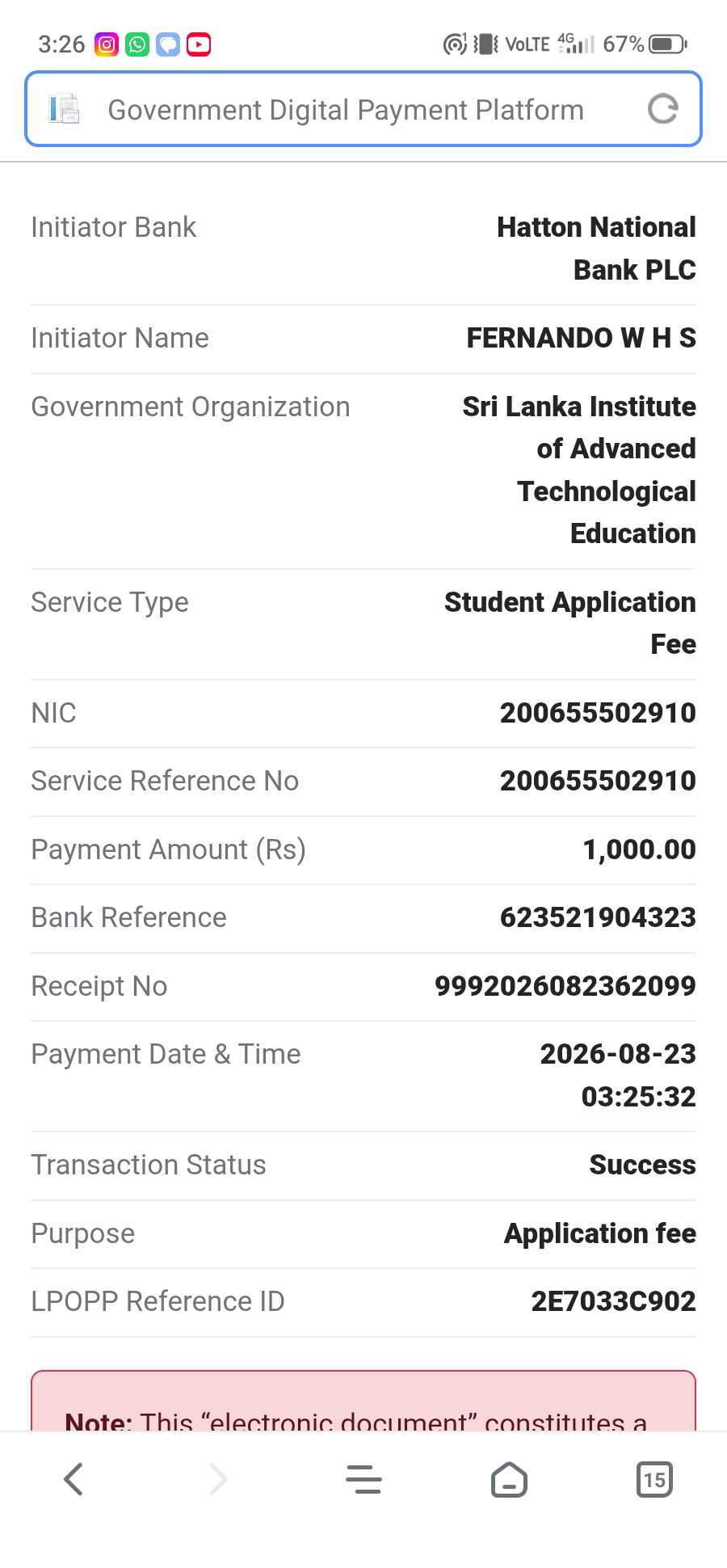The image size is (727, 1568).
Task: Tap the LPOPP Reference ID 2E7033C902
Action: 613,1301
